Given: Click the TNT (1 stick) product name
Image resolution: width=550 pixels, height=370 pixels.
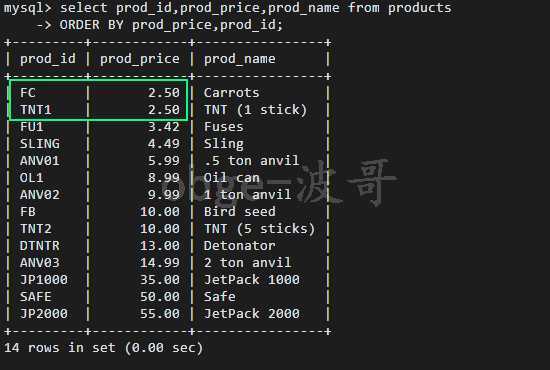Looking at the screenshot, I should point(255,110).
